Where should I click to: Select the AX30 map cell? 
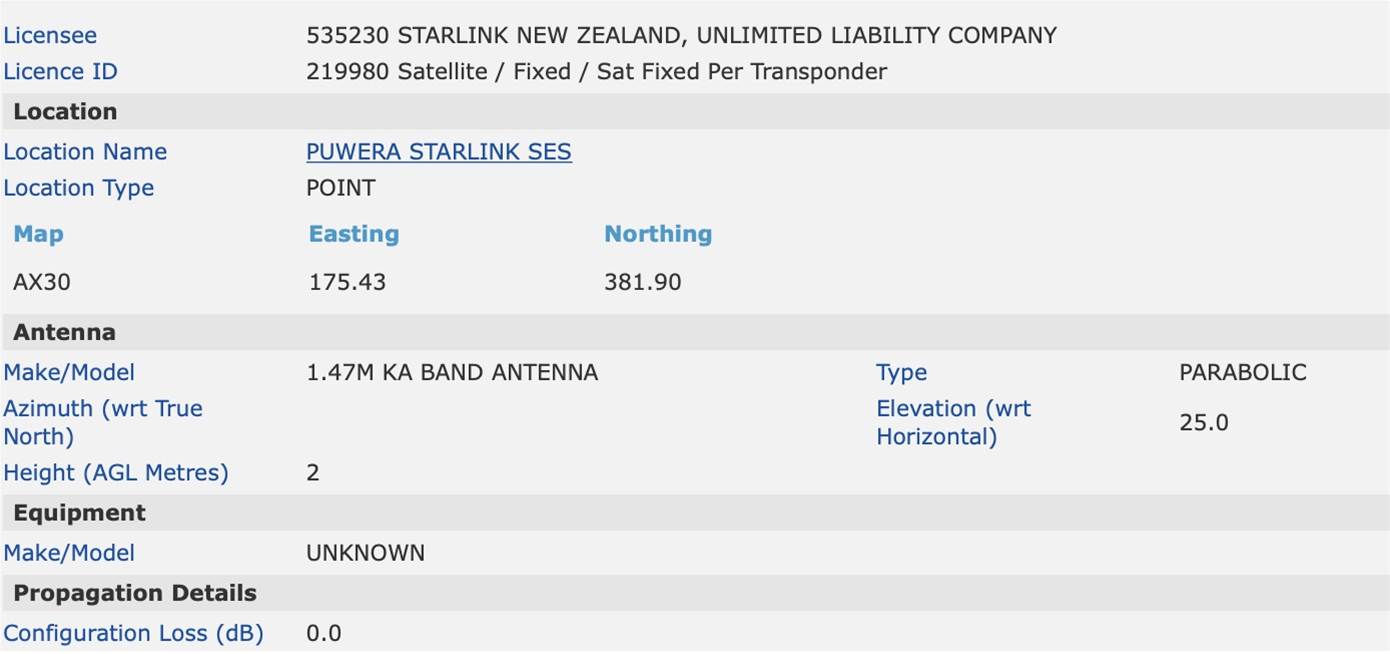point(42,282)
